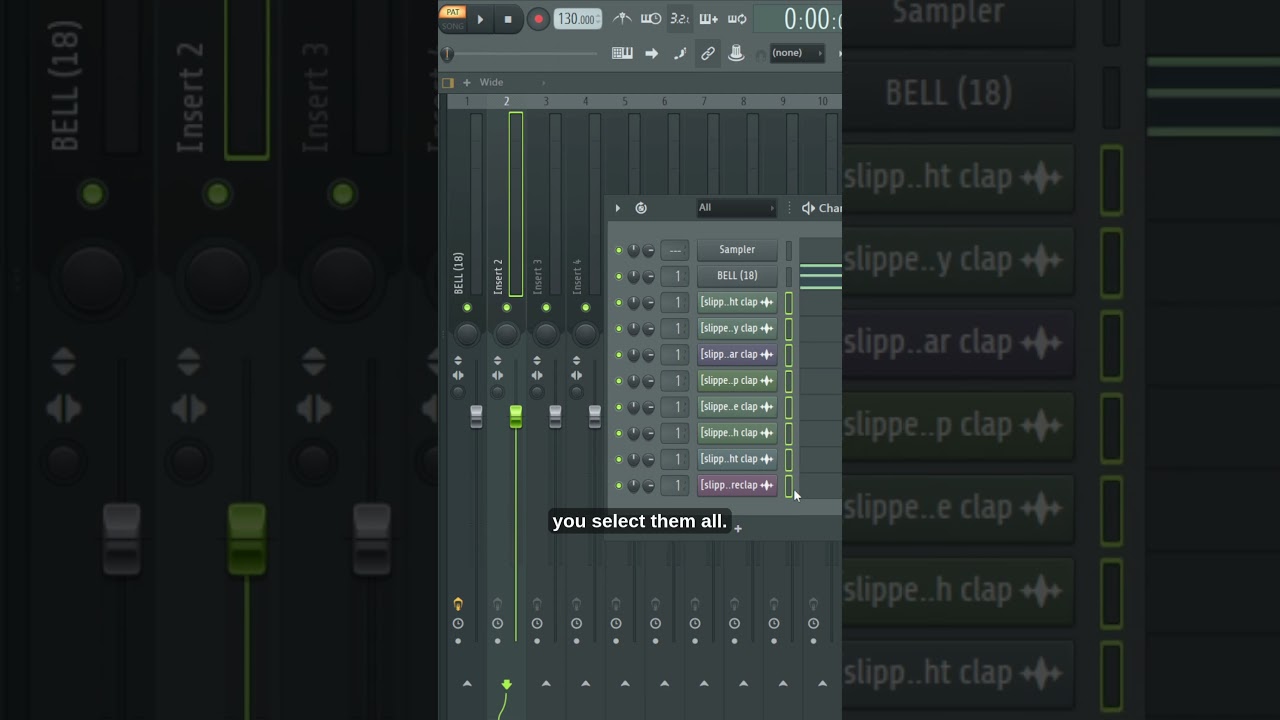The width and height of the screenshot is (1280, 720).
Task: Add a channel with the plus button
Action: (738, 528)
